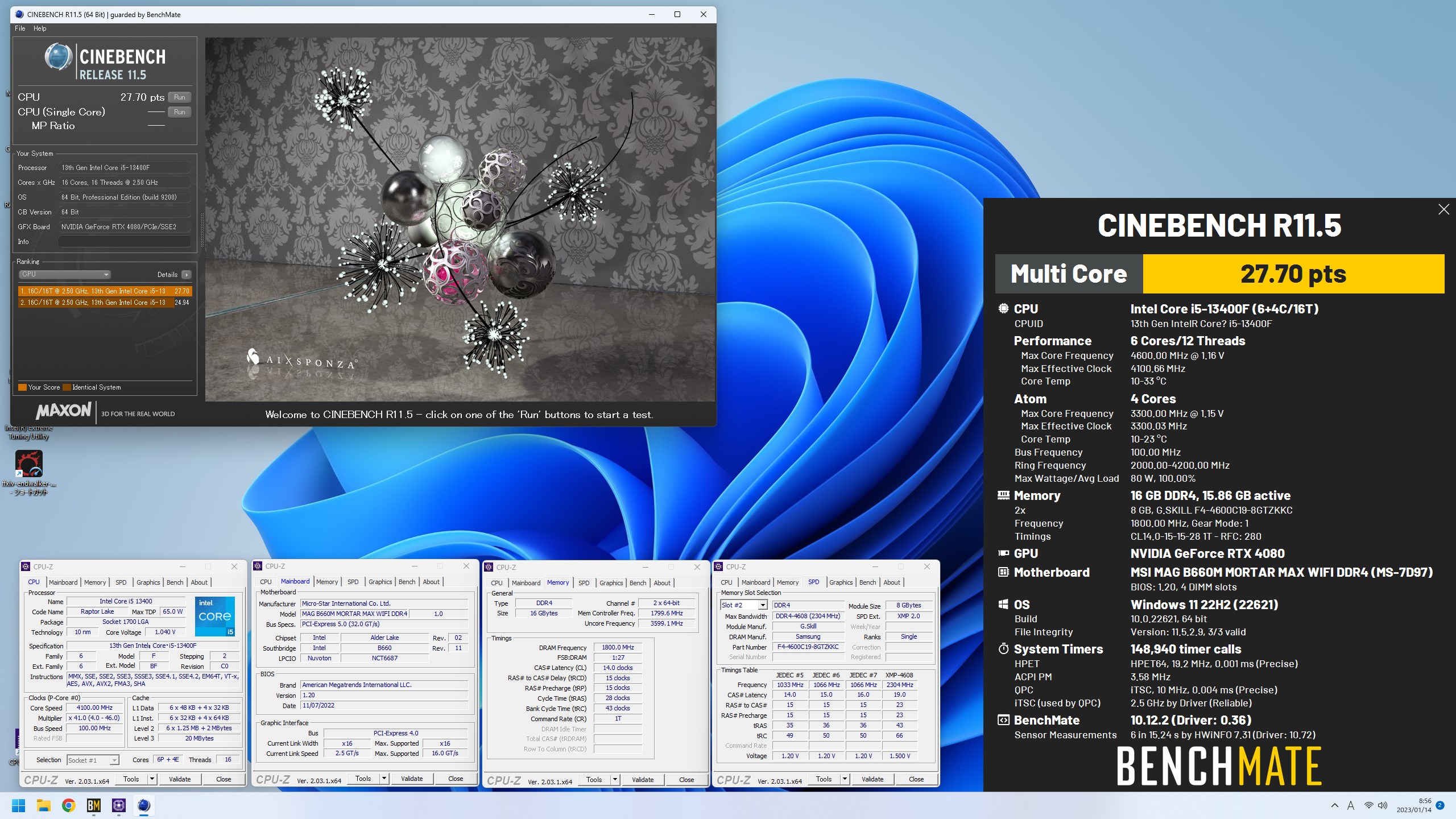Click Validate in CPU-Z Mainboard window
Viewport: 1456px width, 819px height.
(412, 779)
